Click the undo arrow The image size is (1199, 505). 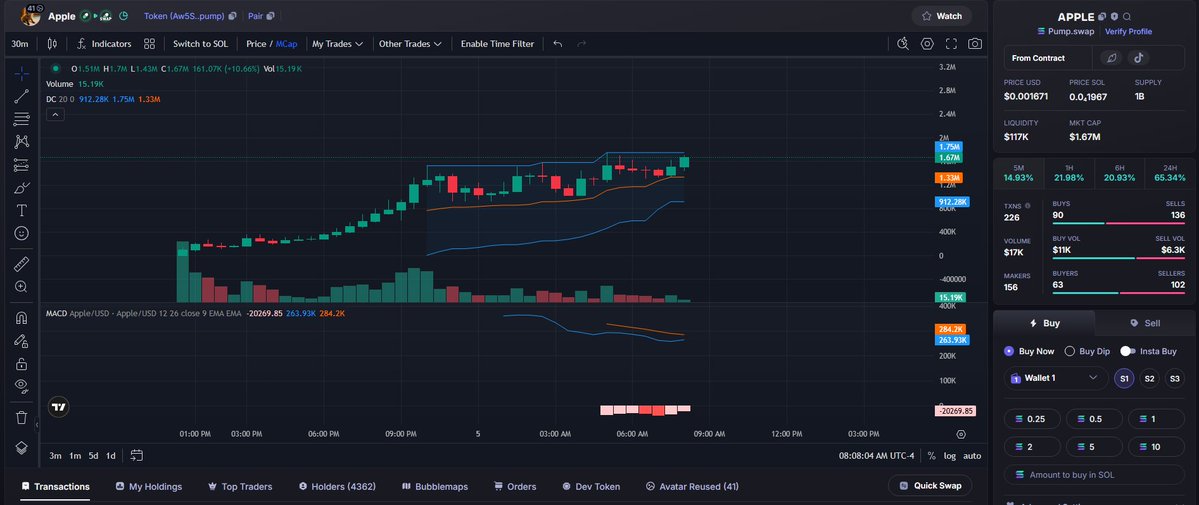point(558,44)
